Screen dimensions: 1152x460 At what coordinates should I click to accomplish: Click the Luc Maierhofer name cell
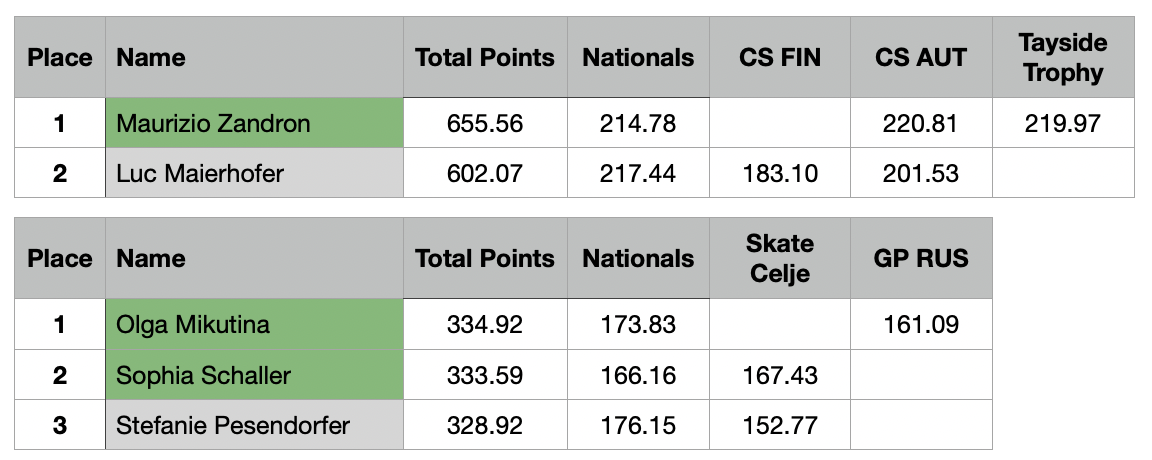point(254,173)
